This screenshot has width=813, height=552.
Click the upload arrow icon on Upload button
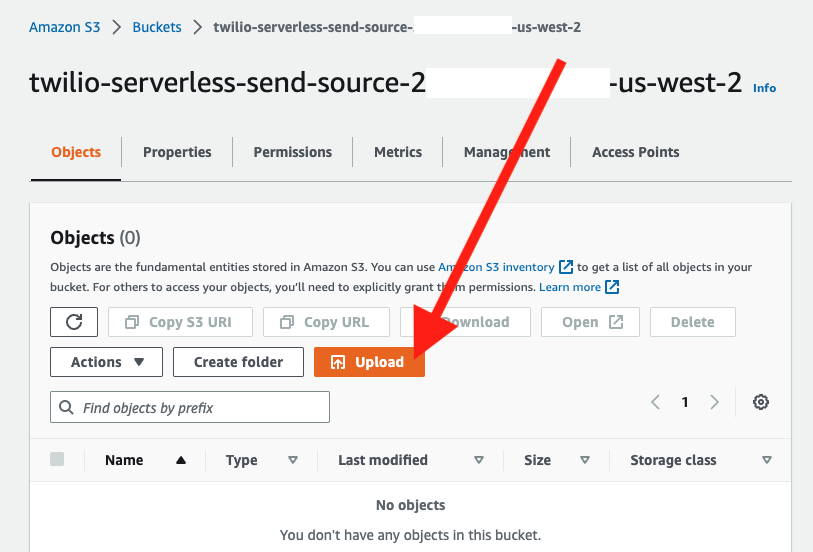[x=338, y=362]
